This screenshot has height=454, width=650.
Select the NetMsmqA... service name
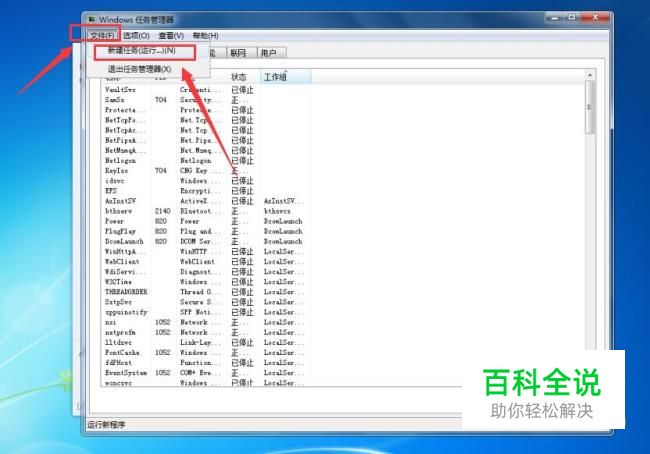[125, 151]
